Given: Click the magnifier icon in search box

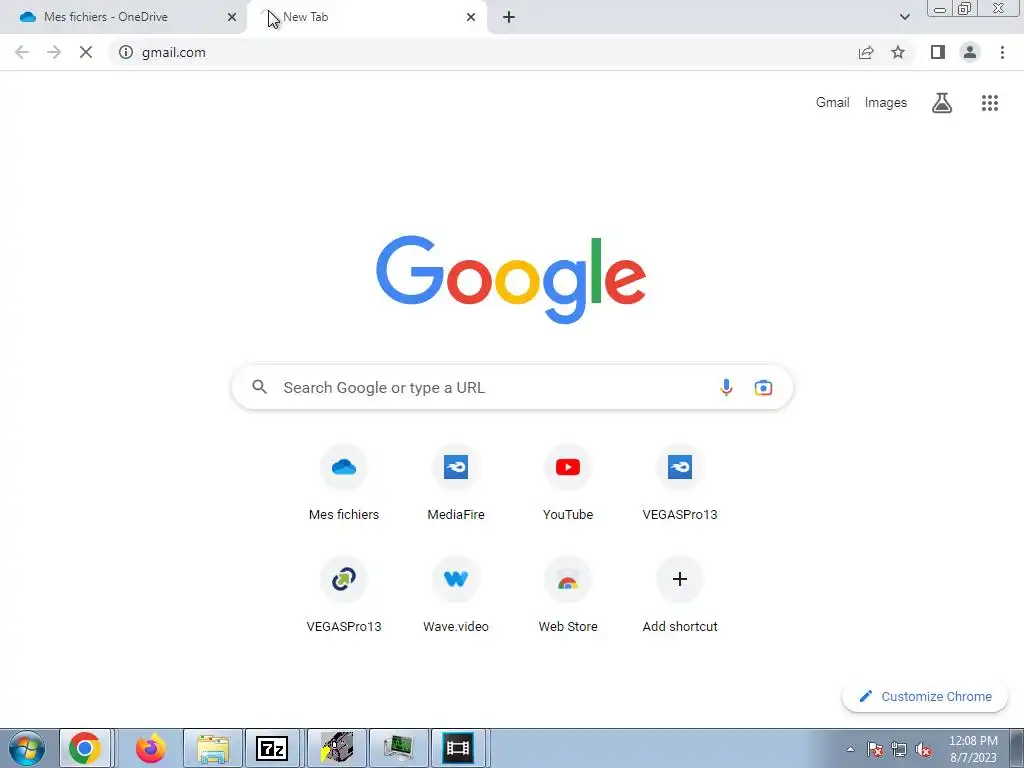Looking at the screenshot, I should 260,387.
